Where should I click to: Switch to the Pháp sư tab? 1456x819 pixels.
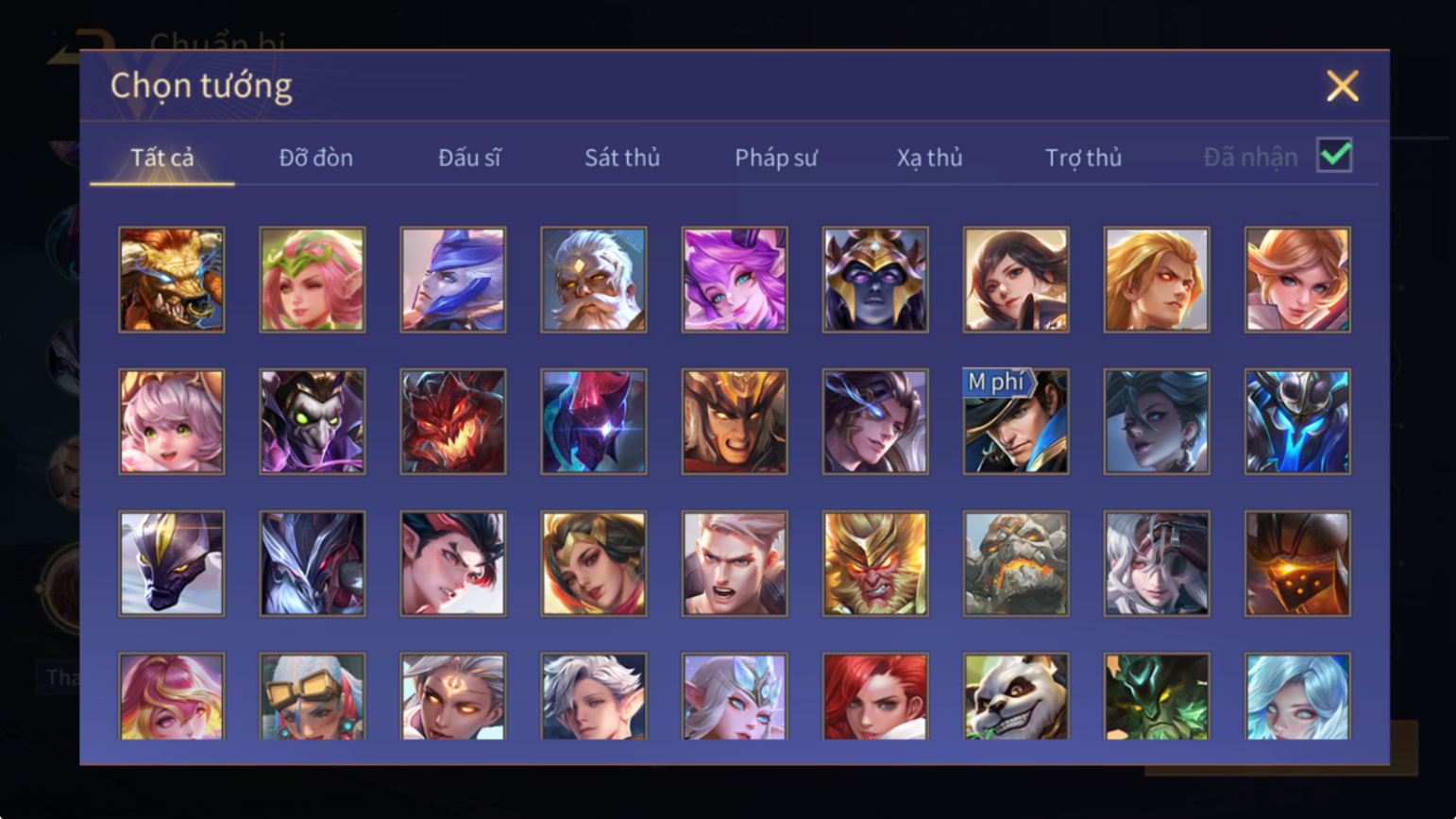tap(776, 158)
